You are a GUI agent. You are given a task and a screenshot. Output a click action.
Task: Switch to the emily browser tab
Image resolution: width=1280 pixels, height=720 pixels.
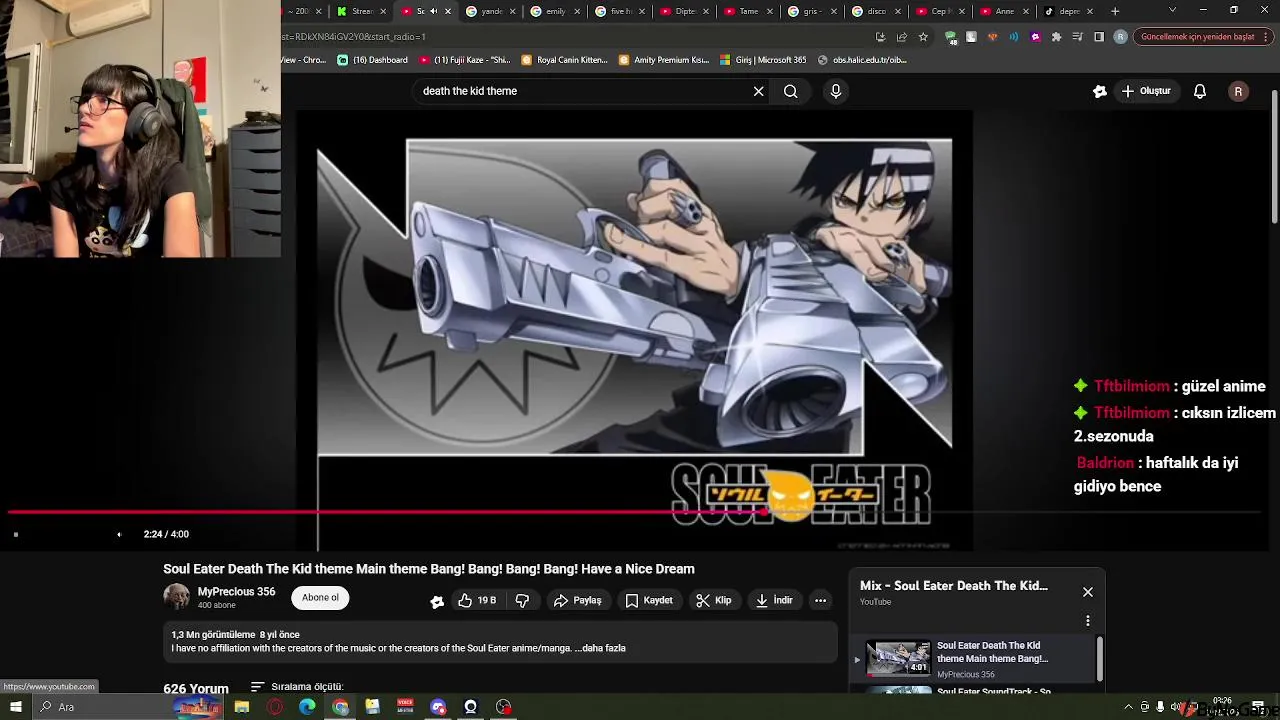point(556,11)
